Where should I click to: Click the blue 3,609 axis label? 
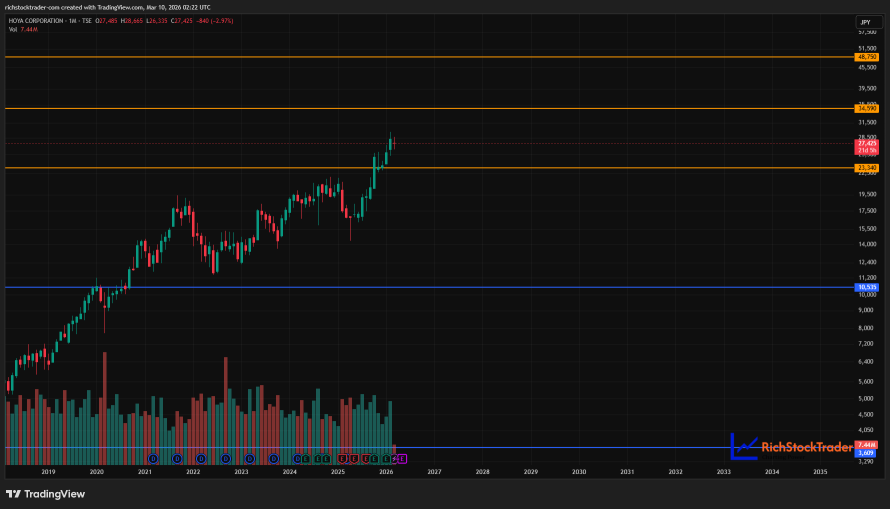[x=866, y=453]
